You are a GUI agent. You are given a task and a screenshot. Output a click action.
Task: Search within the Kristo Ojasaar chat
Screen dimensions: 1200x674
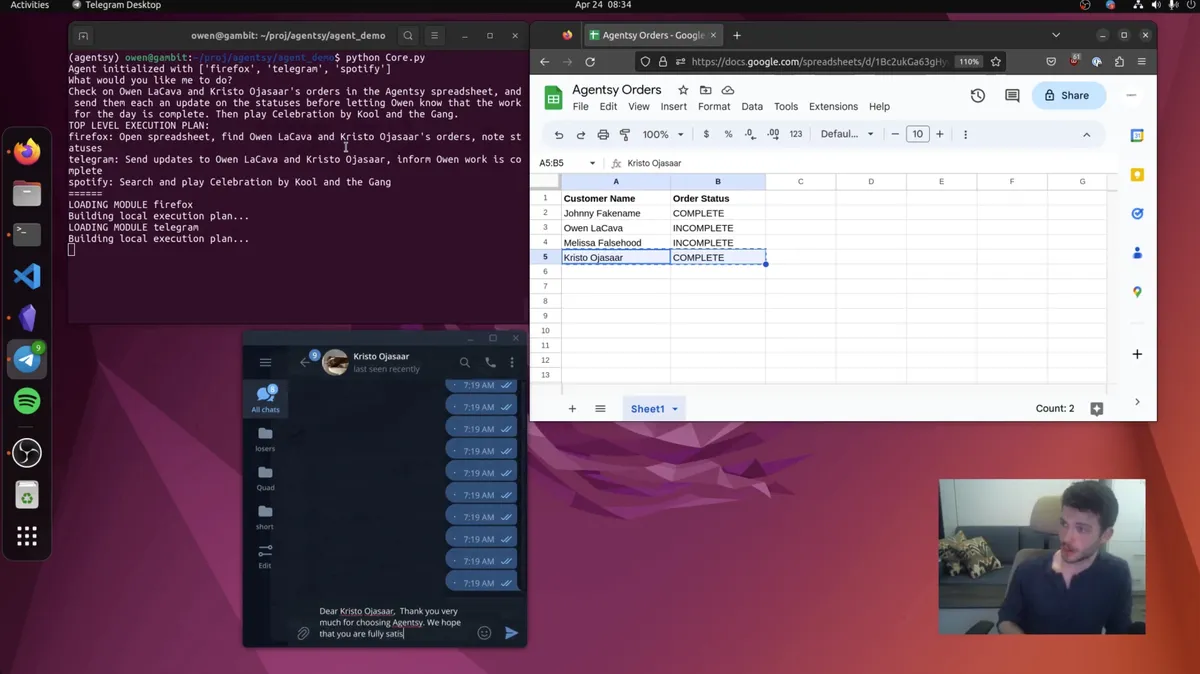[464, 362]
